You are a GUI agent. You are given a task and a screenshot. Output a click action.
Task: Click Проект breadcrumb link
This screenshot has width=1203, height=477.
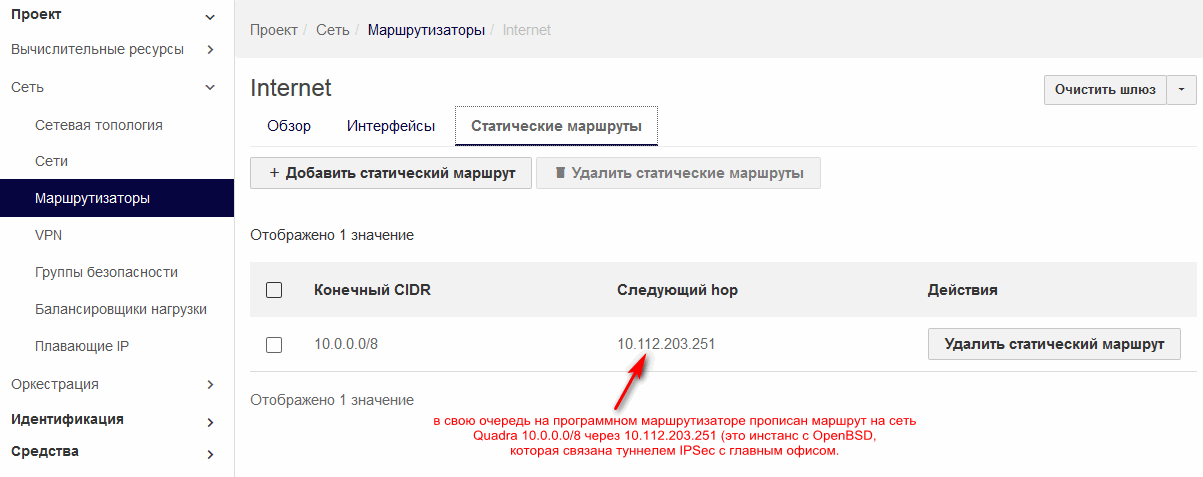[274, 30]
